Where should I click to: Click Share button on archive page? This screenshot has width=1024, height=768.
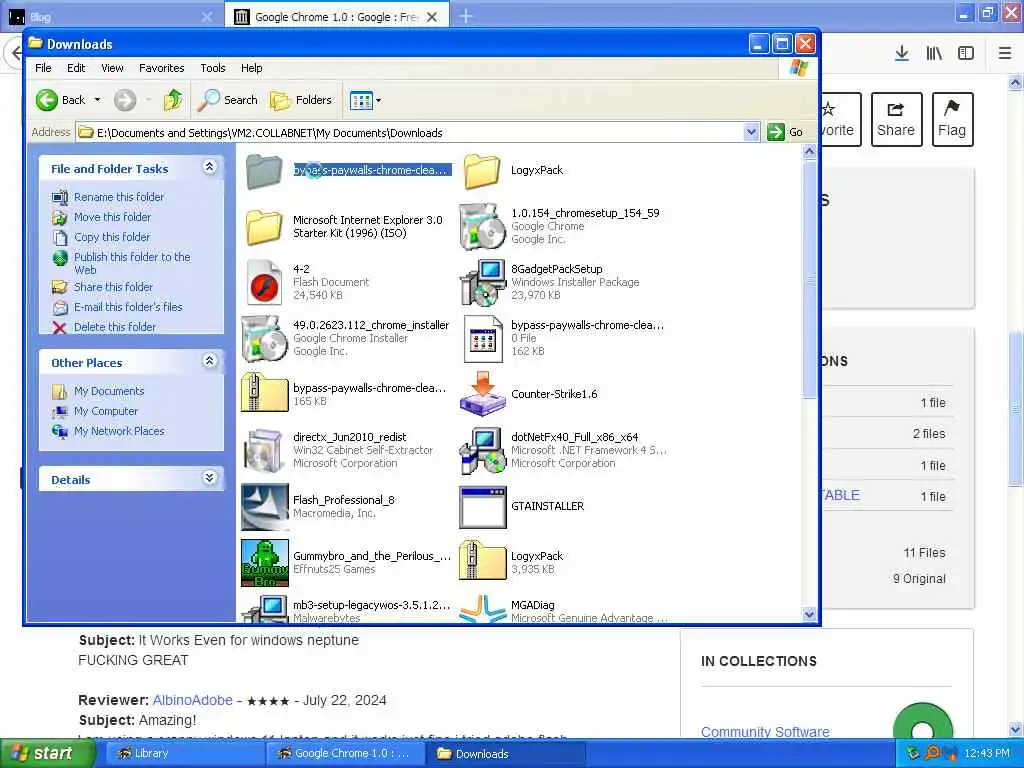pos(896,120)
